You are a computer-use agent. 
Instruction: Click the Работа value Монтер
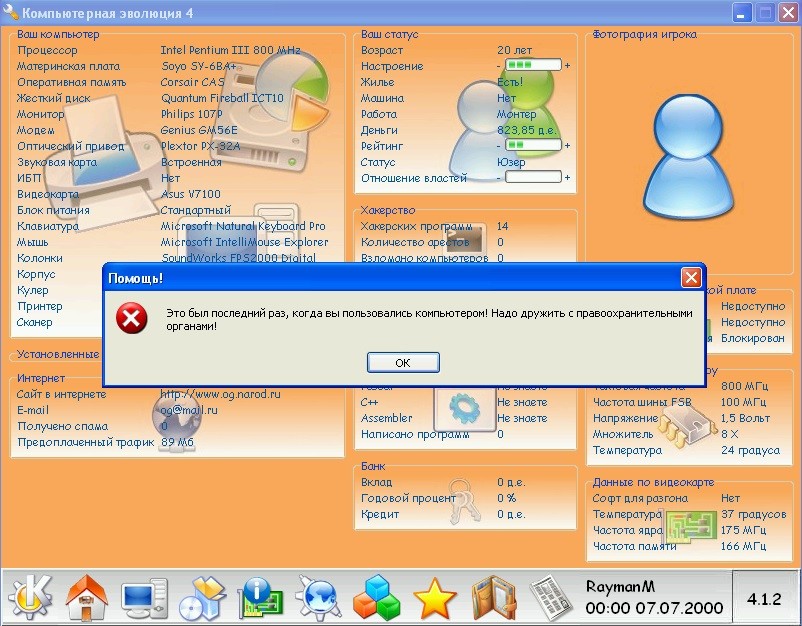tap(517, 114)
